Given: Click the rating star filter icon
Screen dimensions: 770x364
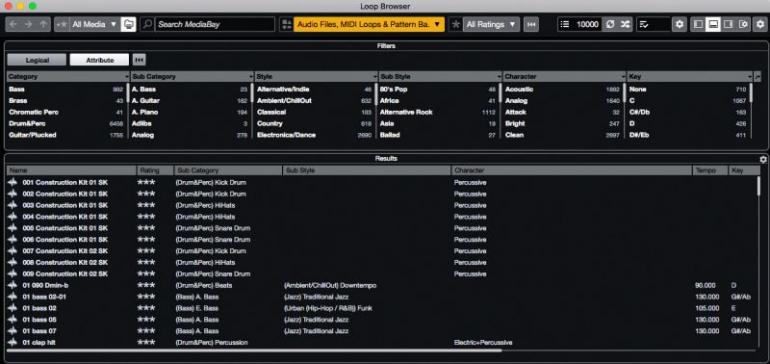Looking at the screenshot, I should 456,24.
